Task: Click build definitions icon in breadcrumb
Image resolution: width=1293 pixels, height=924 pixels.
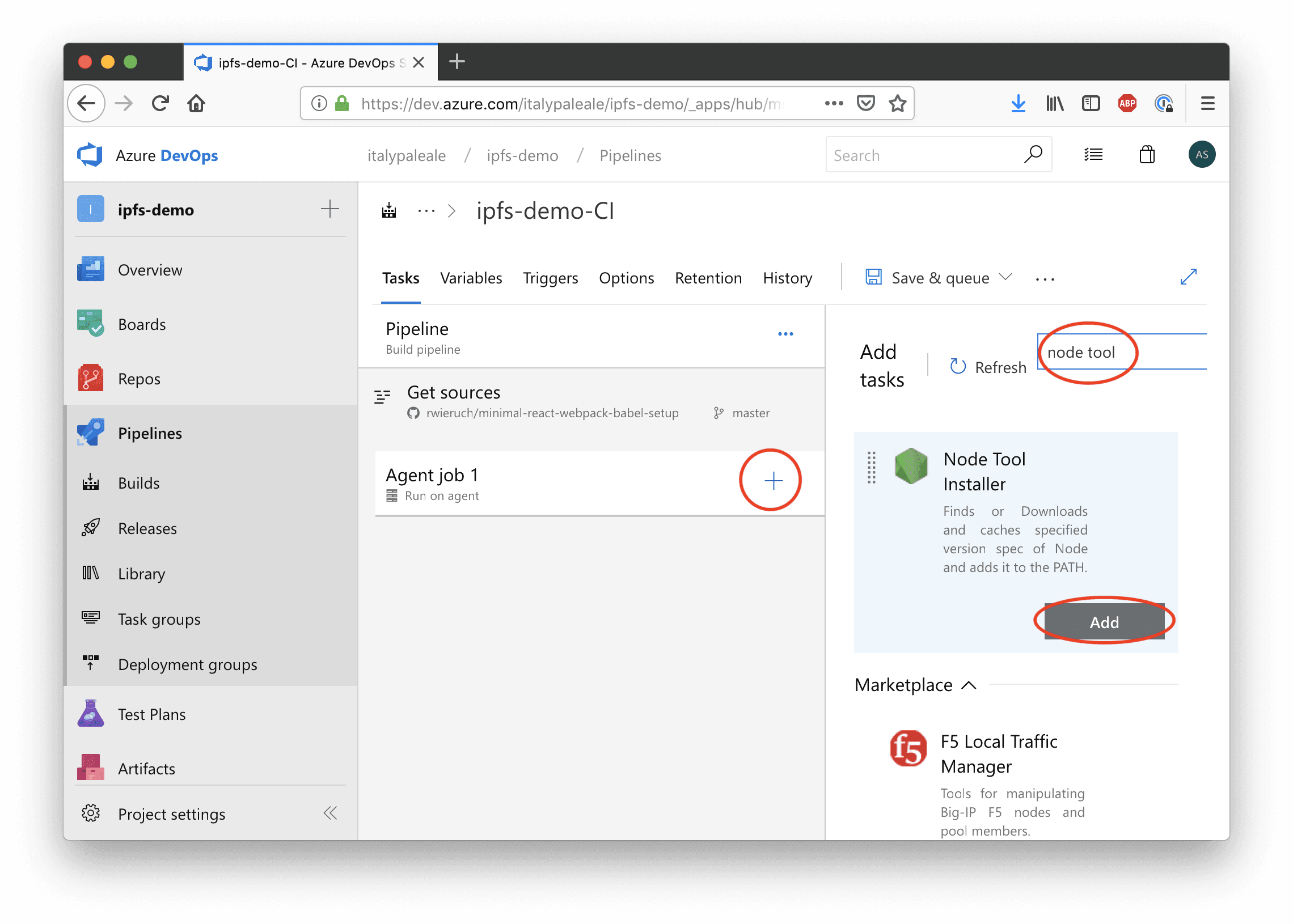Action: pyautogui.click(x=388, y=211)
